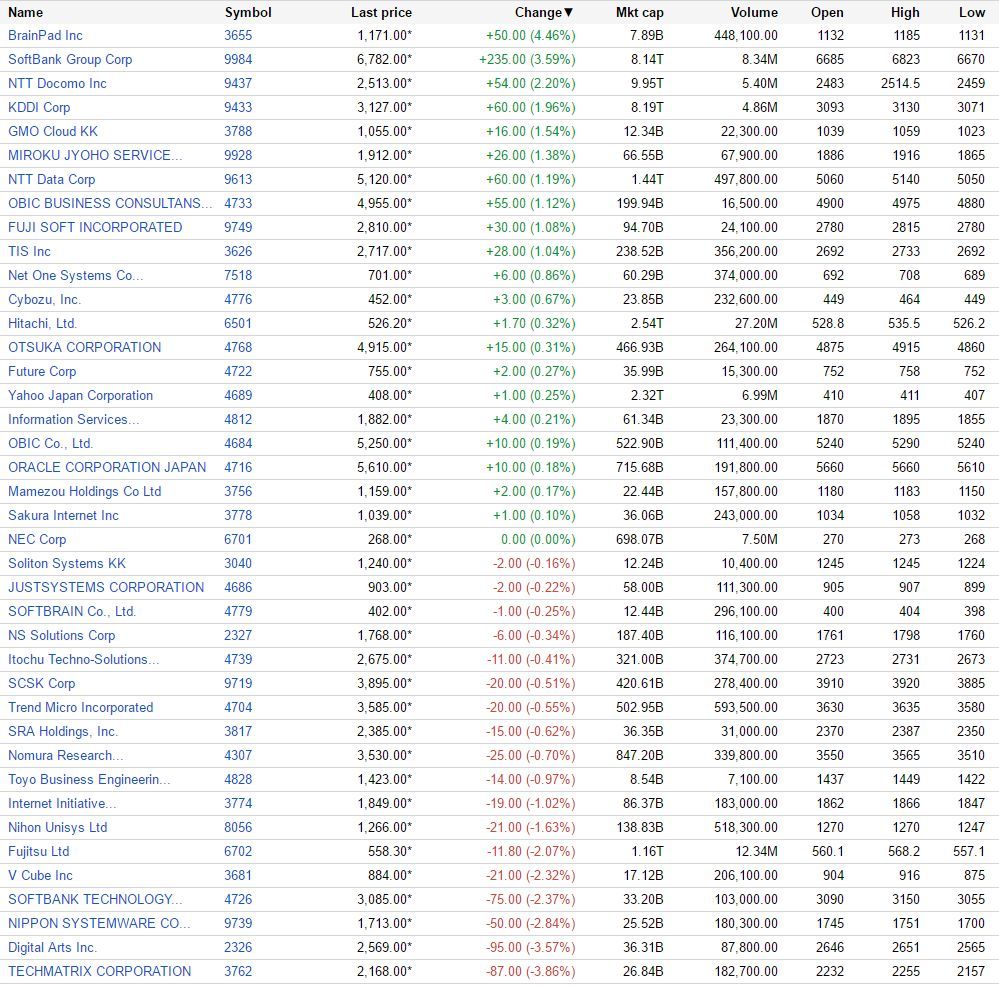Open OBIC BUSINESS CONSULTANS link
This screenshot has width=999, height=986.
tap(110, 204)
